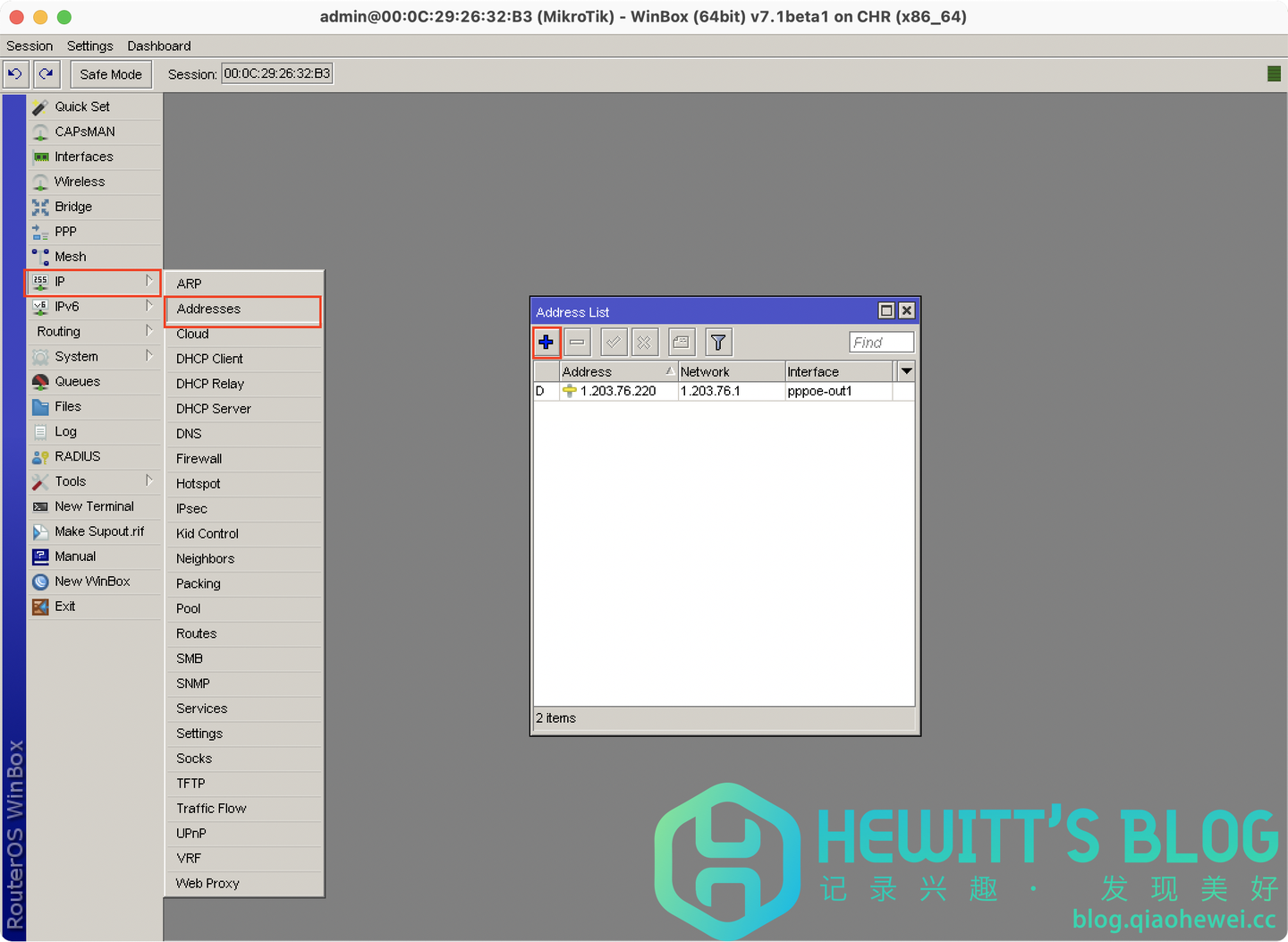This screenshot has height=942, width=1288.
Task: Sort by the Network column header
Action: tap(732, 371)
